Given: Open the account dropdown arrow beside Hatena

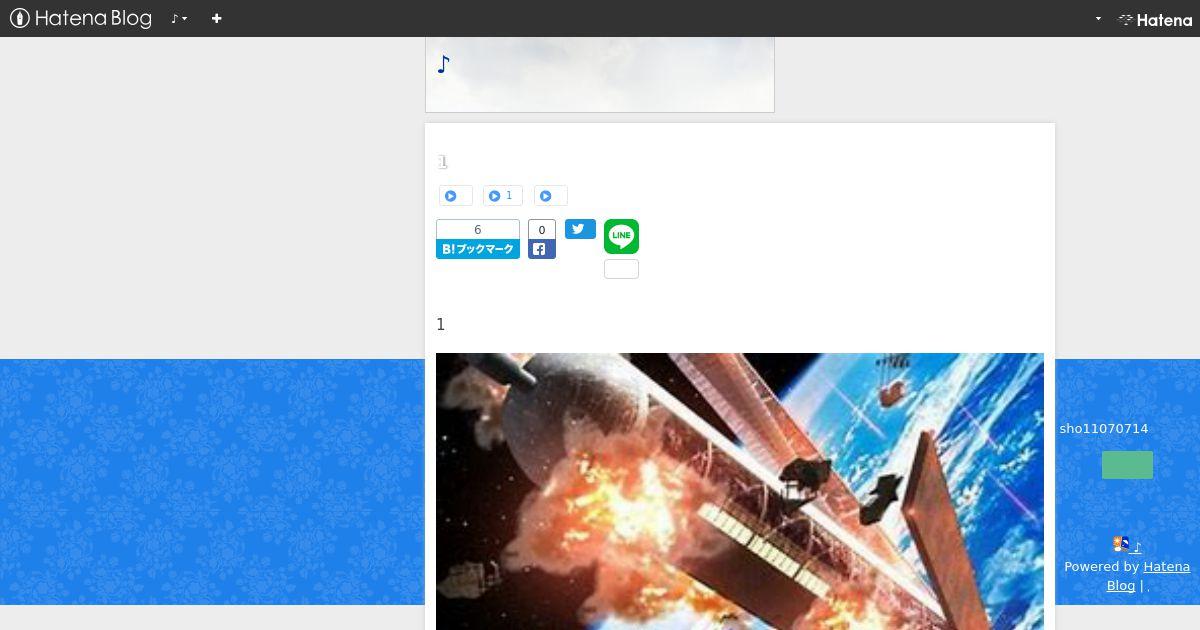Looking at the screenshot, I should point(1098,18).
